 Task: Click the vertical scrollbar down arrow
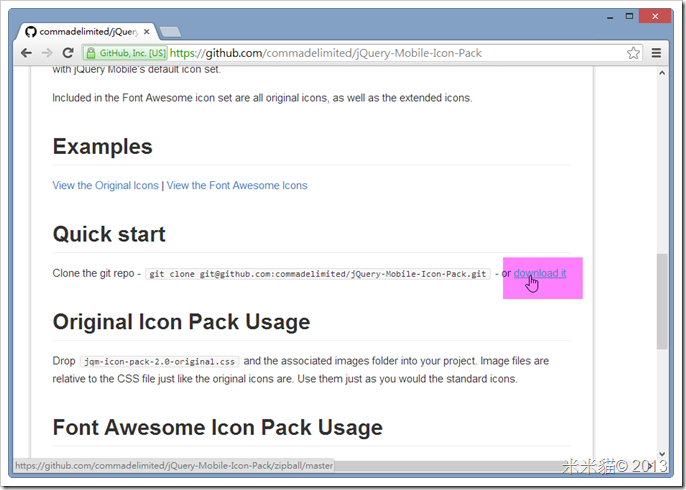[662, 454]
